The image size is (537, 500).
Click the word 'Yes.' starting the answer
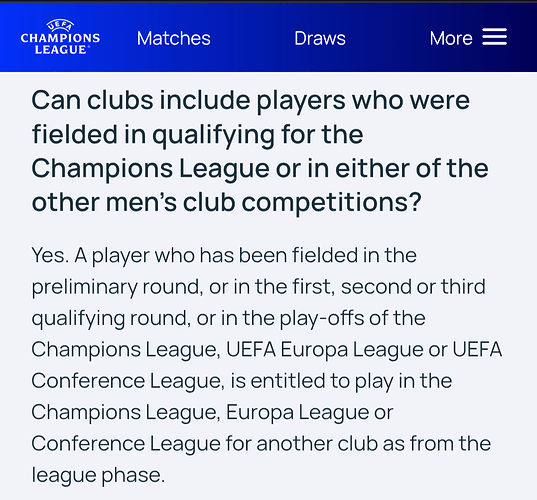click(50, 255)
